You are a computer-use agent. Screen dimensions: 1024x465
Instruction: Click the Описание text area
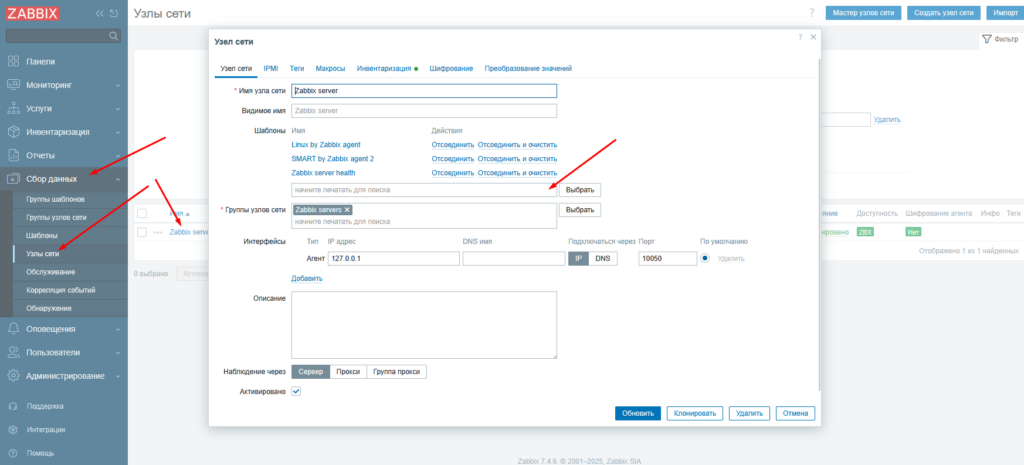pos(423,324)
